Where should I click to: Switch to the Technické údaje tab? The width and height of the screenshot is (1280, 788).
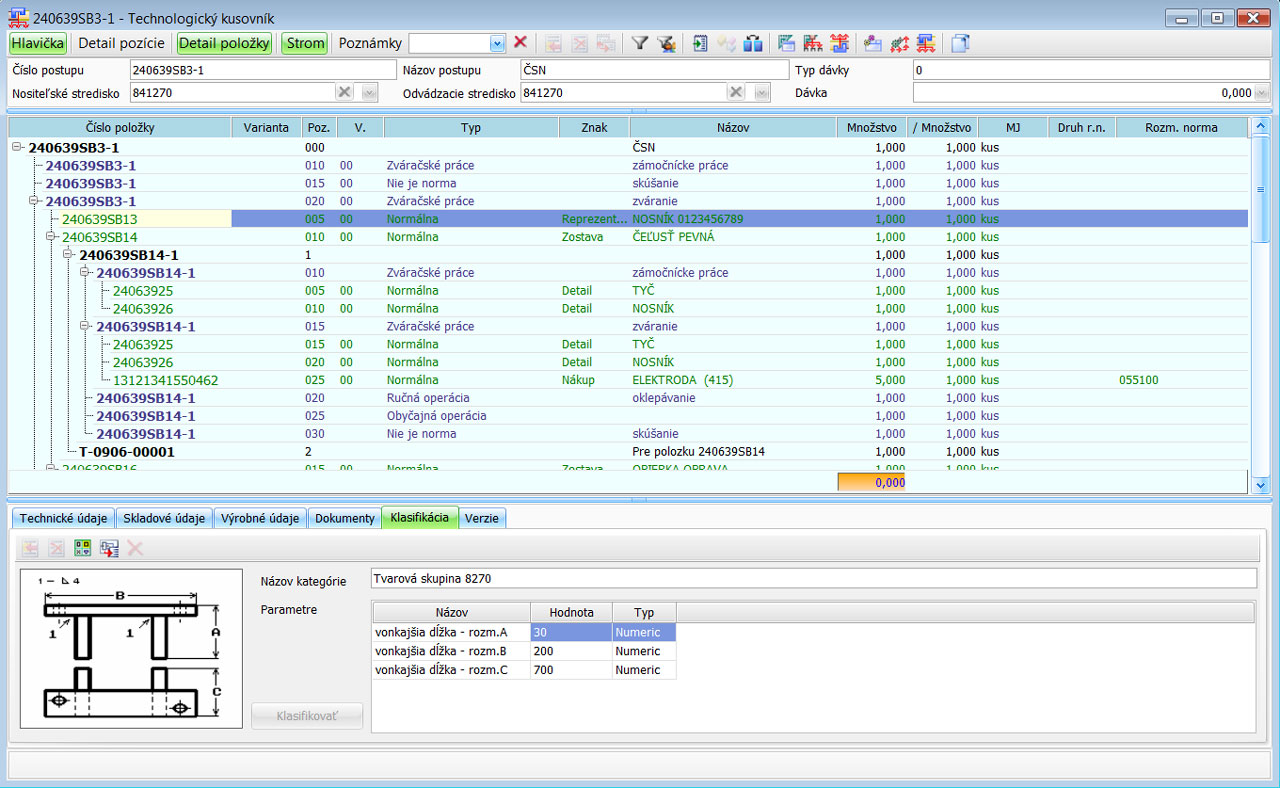(x=63, y=518)
